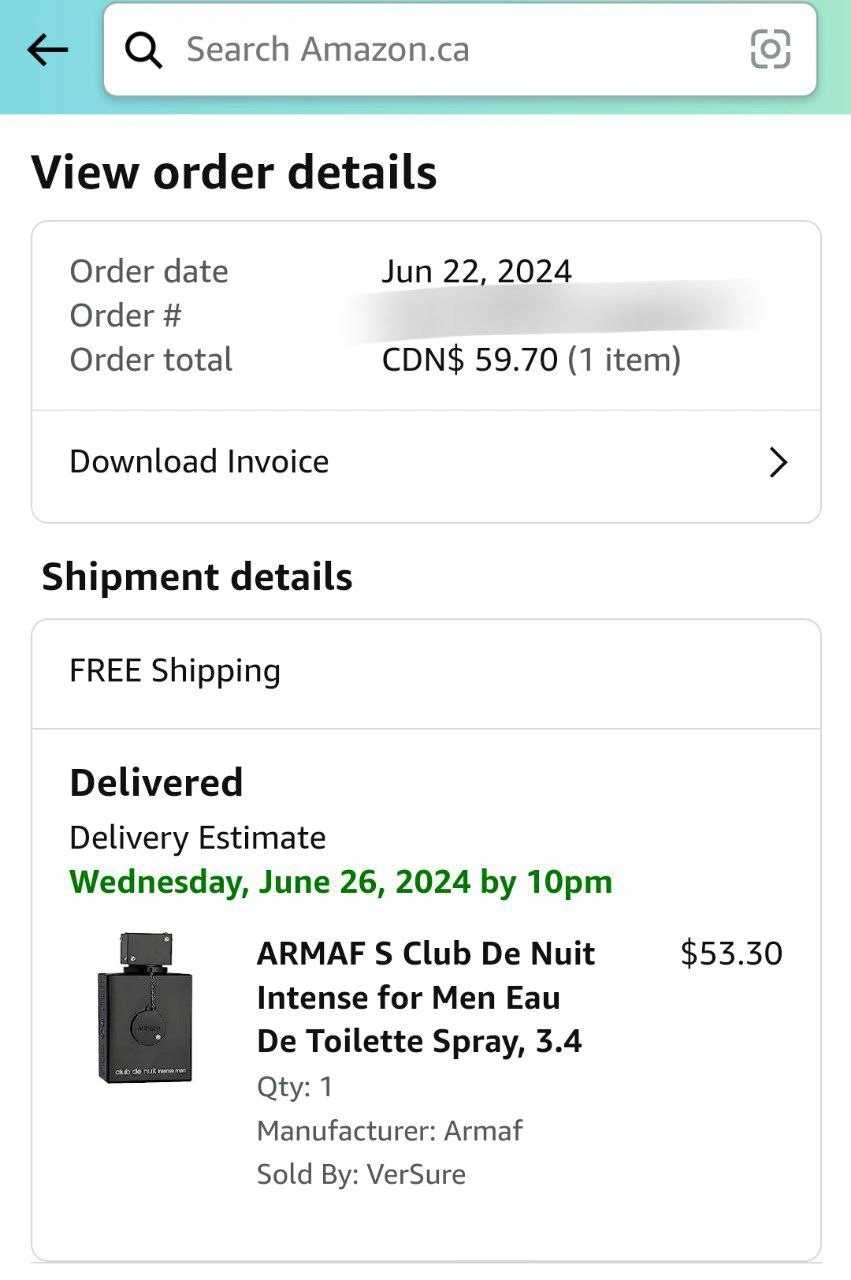Open the ARMAF Club De Nuit product title

tap(425, 997)
